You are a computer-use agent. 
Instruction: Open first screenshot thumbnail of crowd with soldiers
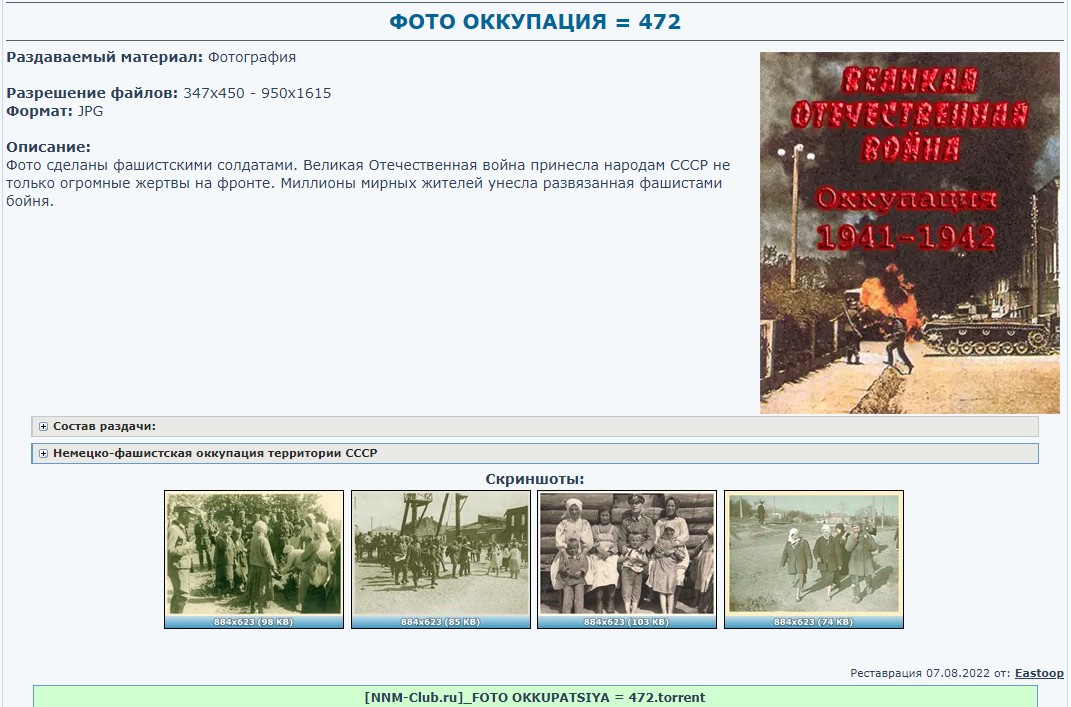[254, 553]
